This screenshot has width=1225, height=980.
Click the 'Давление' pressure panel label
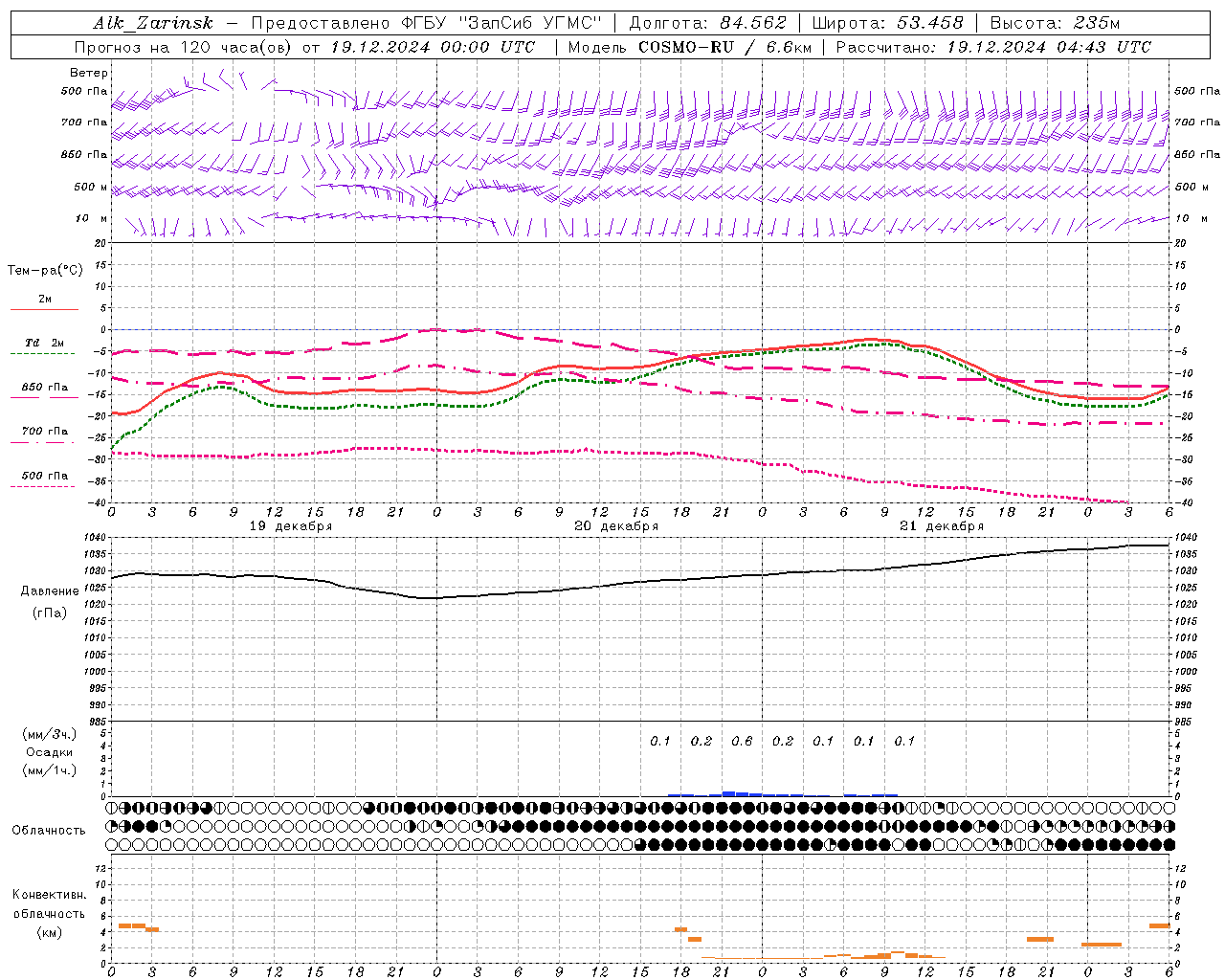click(49, 591)
